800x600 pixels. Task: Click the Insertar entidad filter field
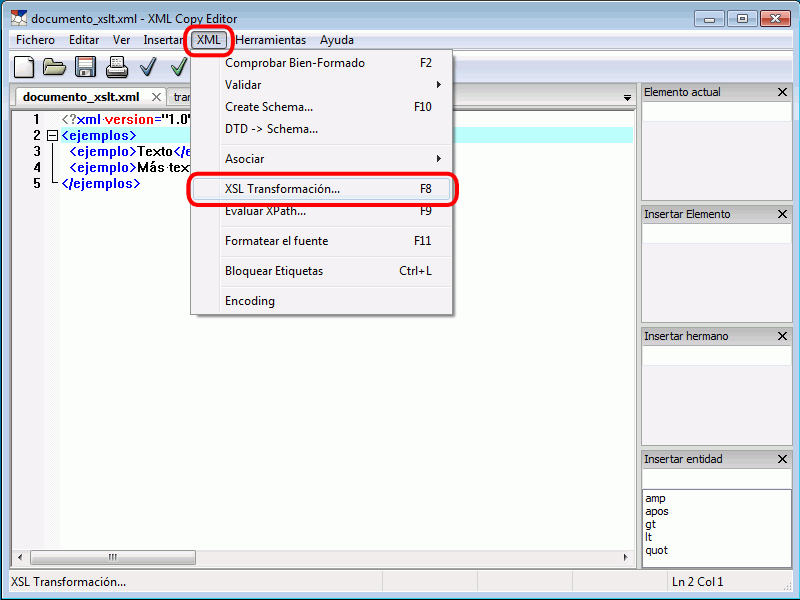(x=716, y=479)
